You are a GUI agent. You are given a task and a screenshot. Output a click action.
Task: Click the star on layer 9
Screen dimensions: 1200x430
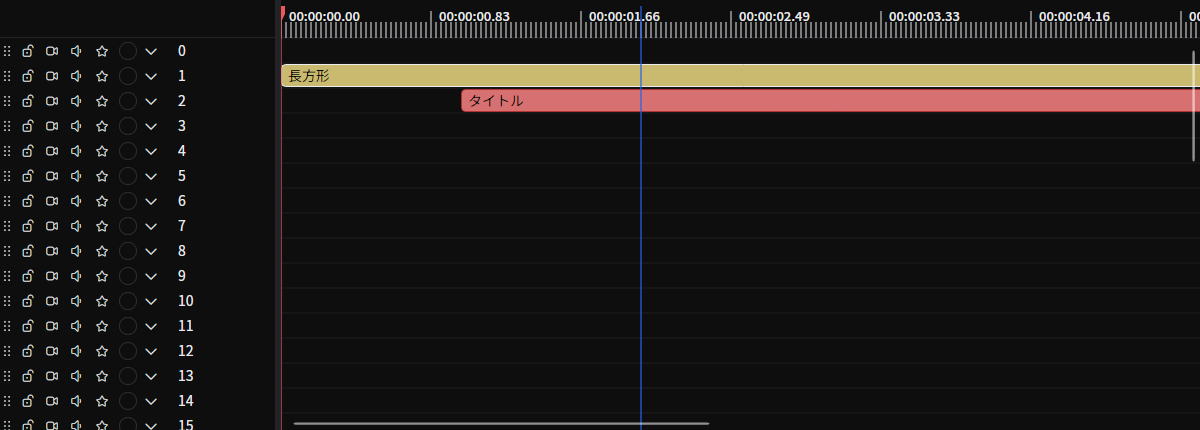[101, 276]
